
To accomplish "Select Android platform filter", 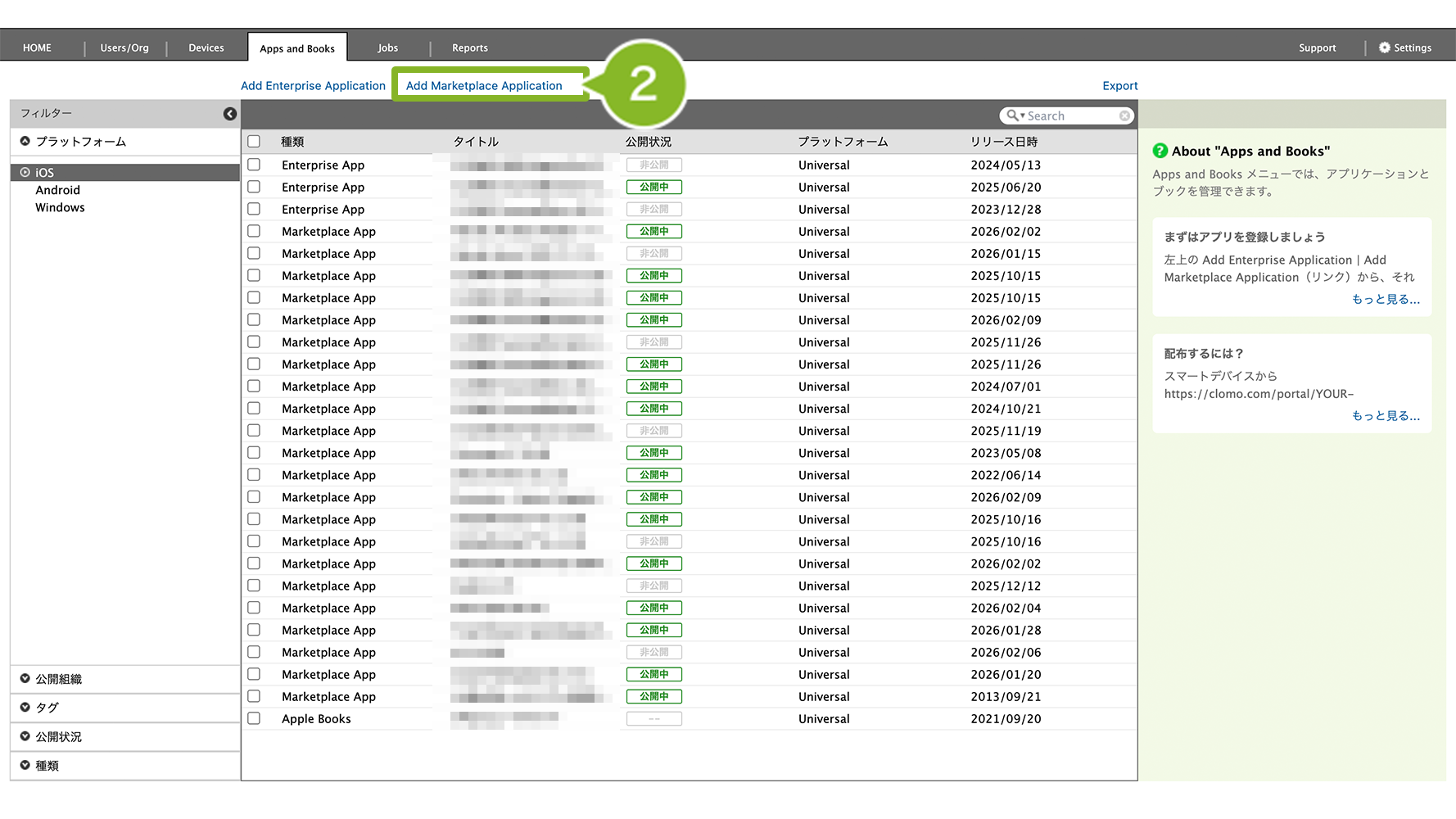I will coord(57,190).
